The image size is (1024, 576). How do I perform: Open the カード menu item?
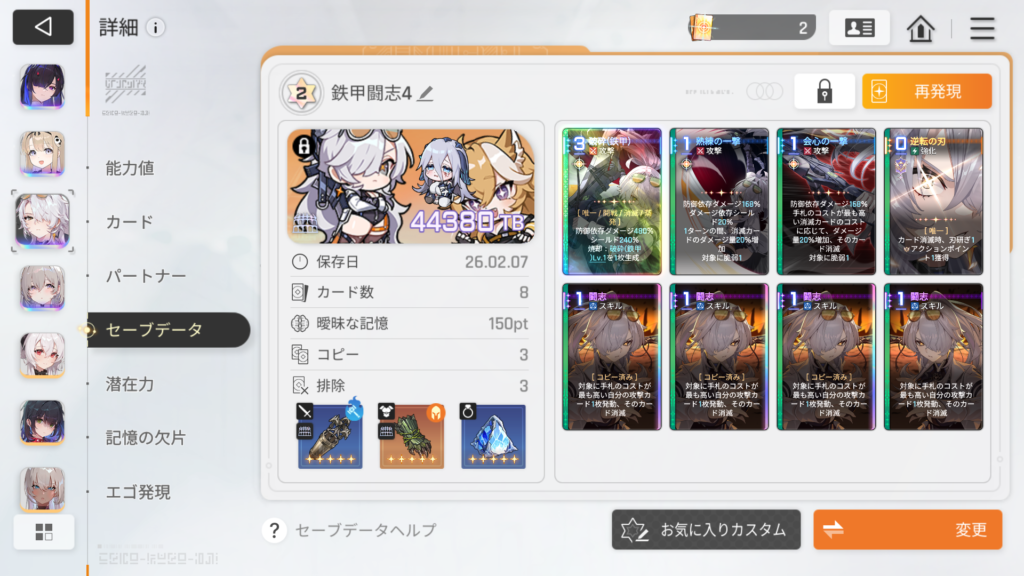coord(129,222)
